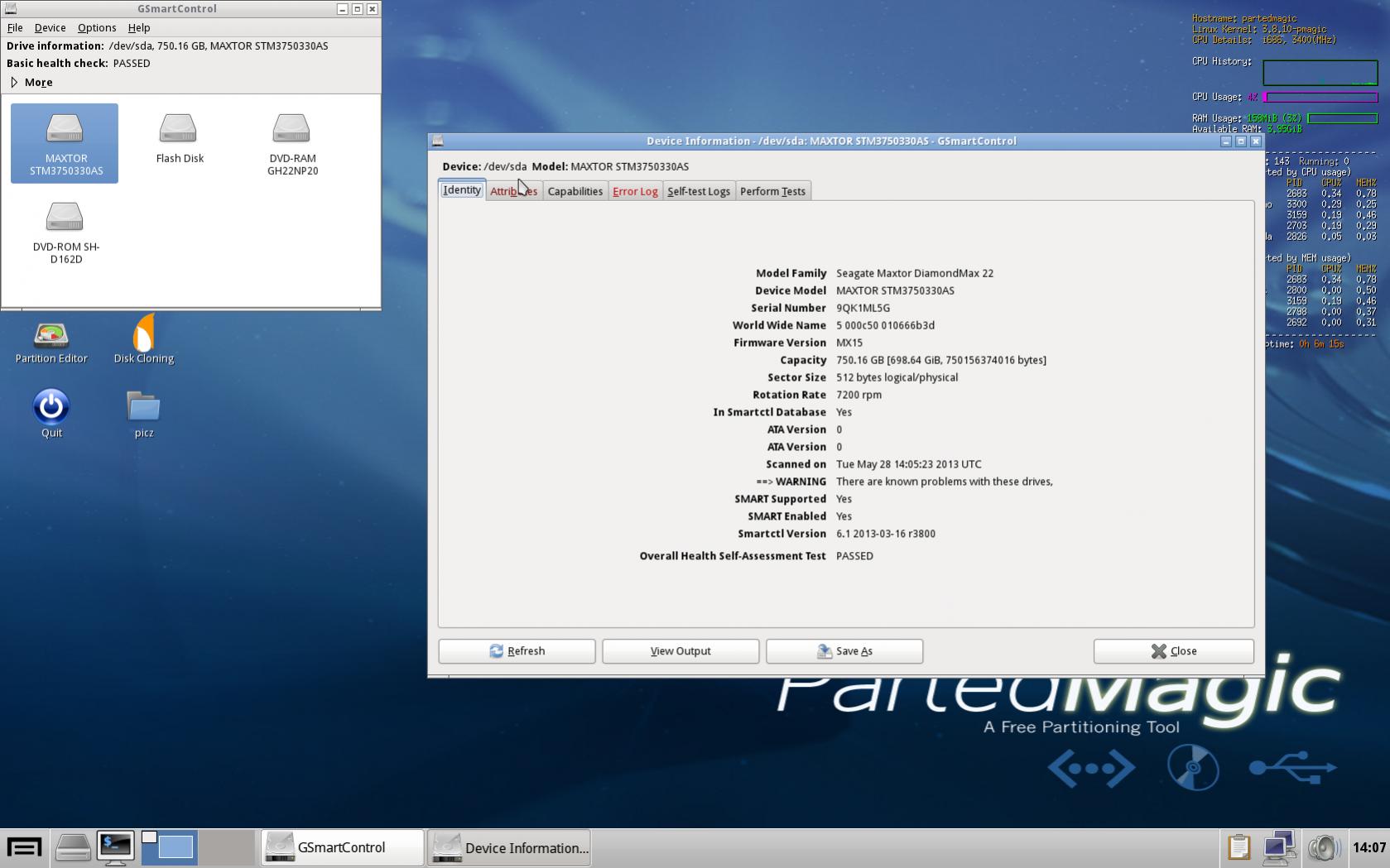Switch to the Capabilities tab
Image resolution: width=1390 pixels, height=868 pixels.
(x=575, y=191)
